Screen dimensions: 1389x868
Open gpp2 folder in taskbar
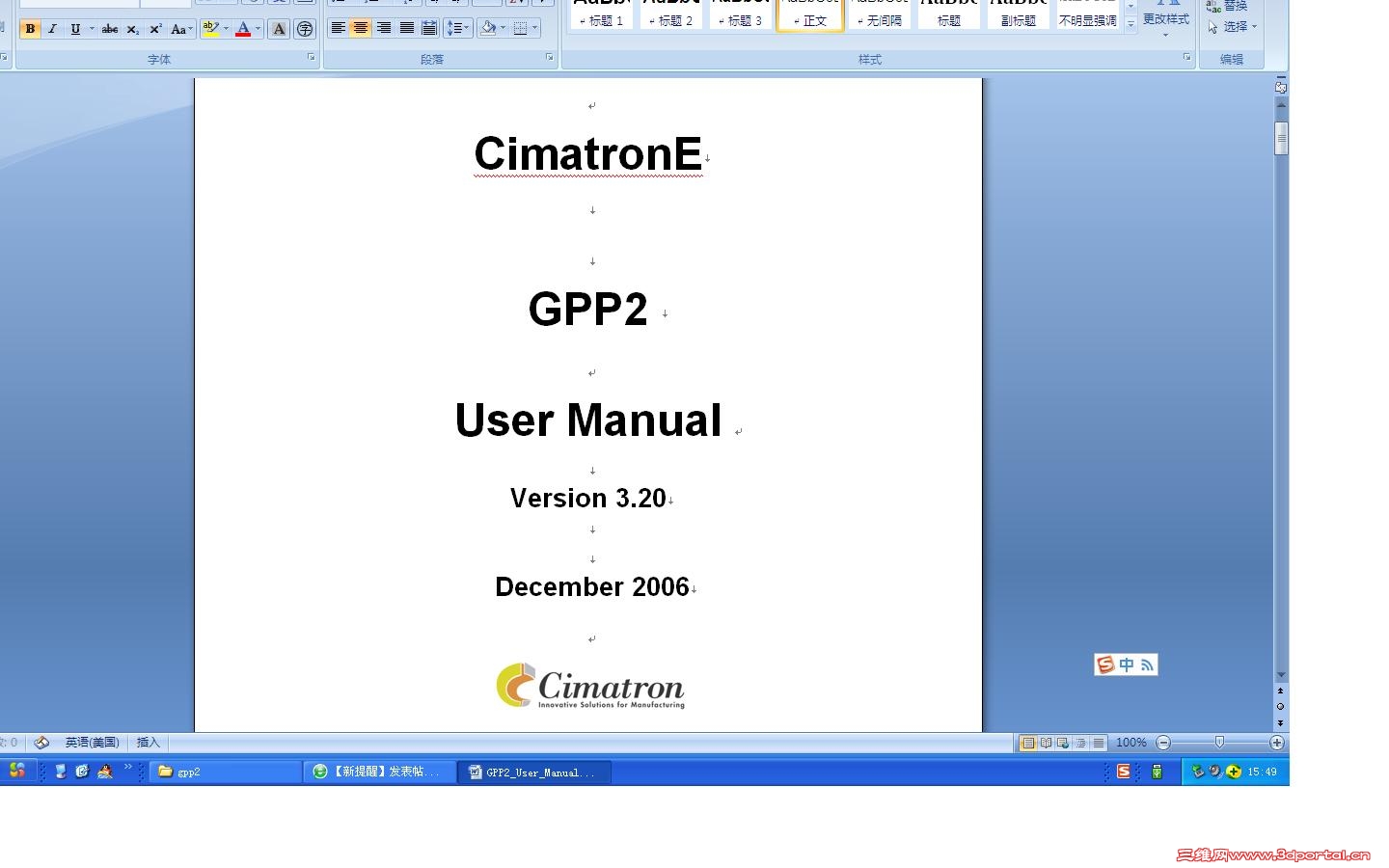tap(227, 772)
